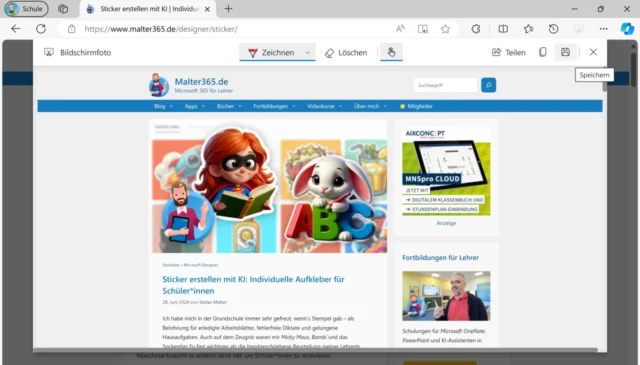Open Settings and more menu
This screenshot has height=365, width=640.
(604, 29)
